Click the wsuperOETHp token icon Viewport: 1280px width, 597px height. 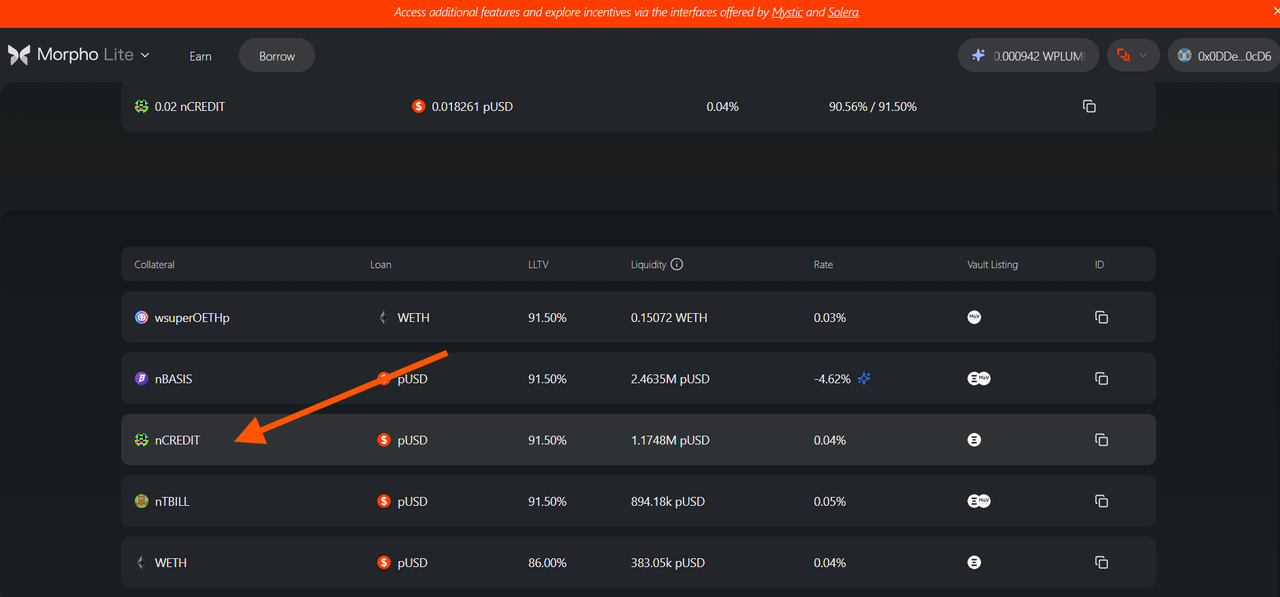[141, 317]
